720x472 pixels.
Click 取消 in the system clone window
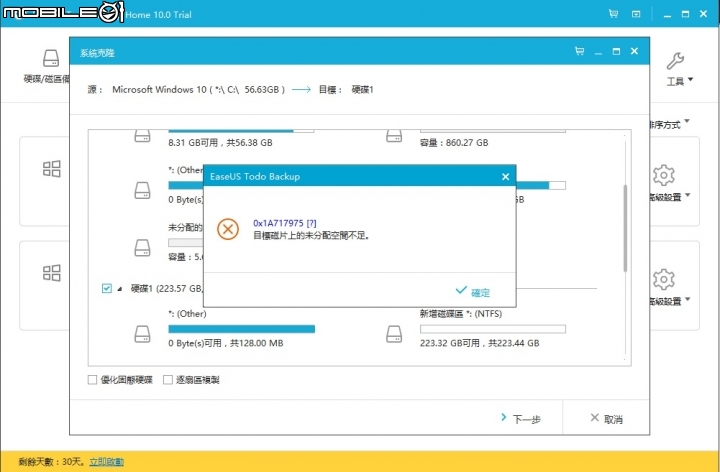point(607,418)
